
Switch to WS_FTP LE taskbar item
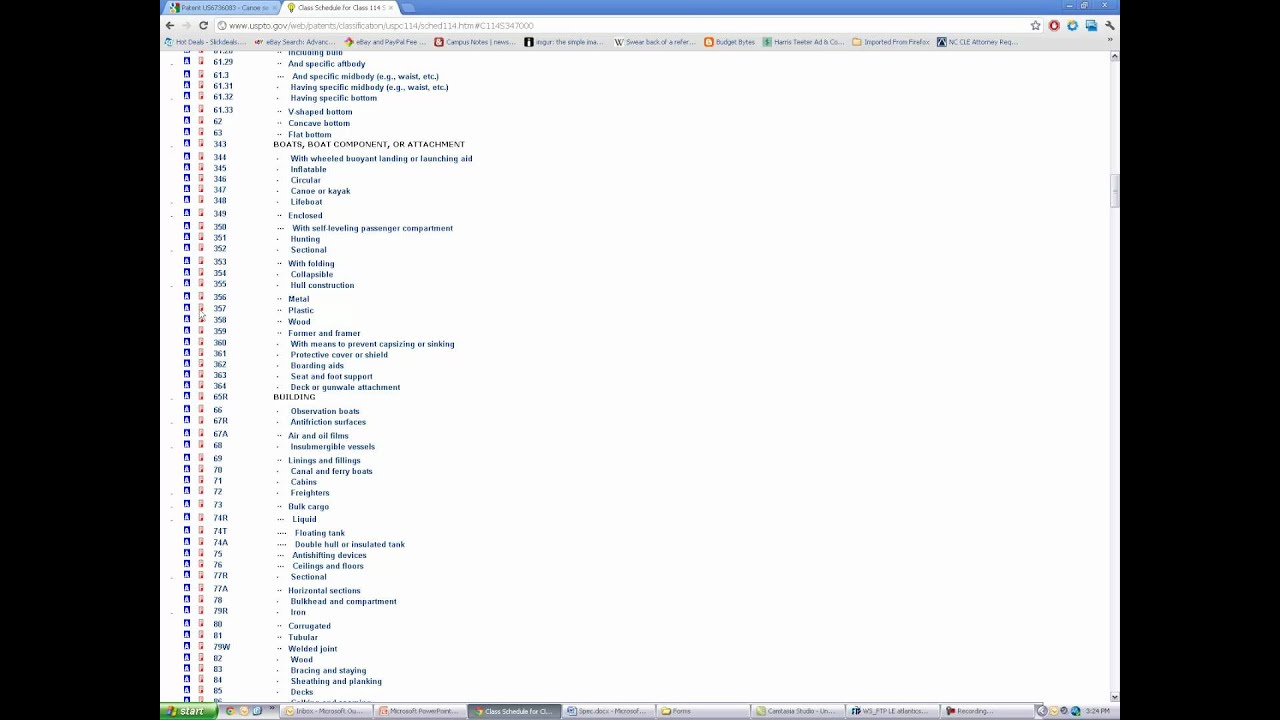pyautogui.click(x=892, y=711)
